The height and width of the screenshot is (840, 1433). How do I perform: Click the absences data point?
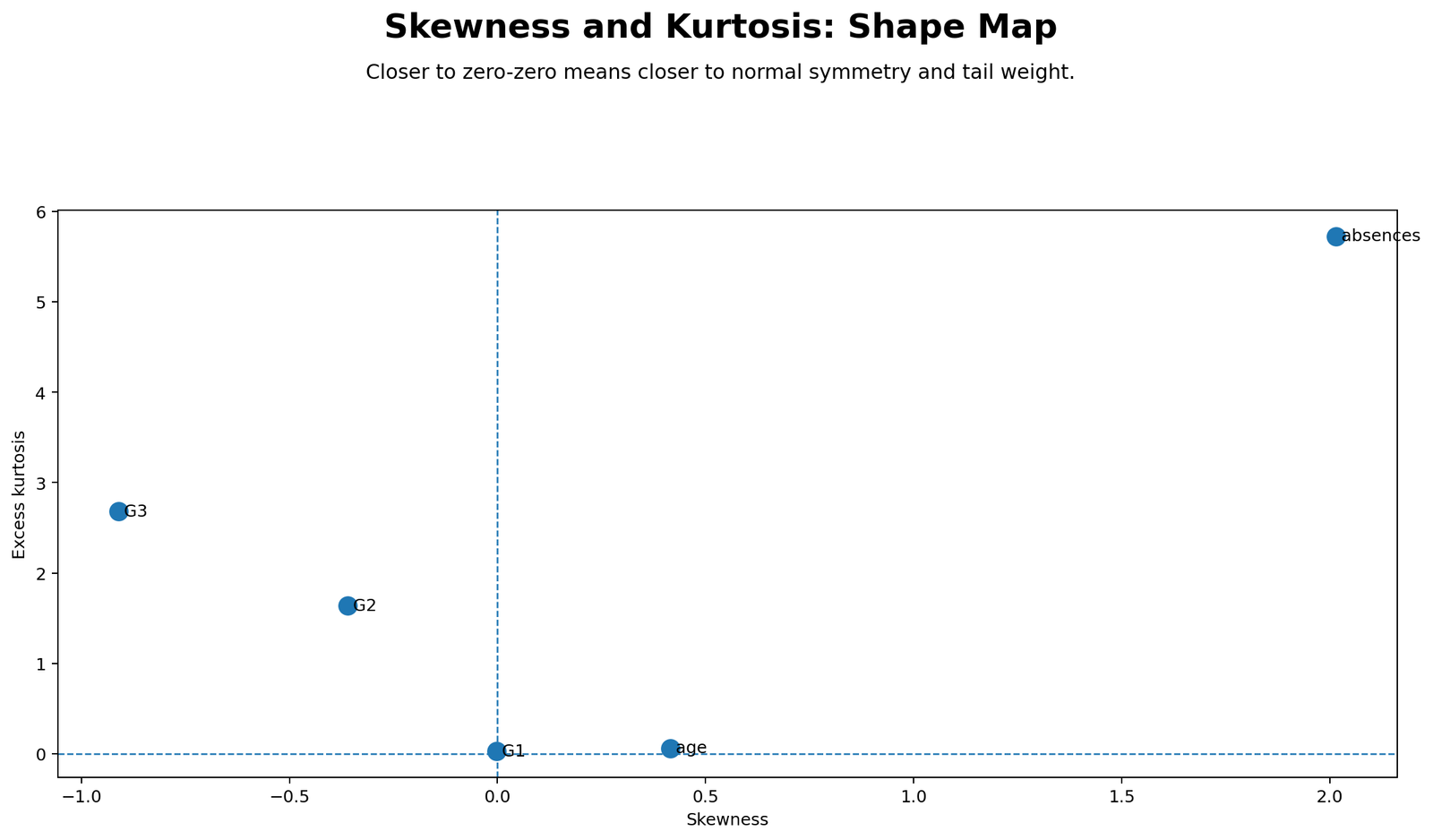tap(1335, 236)
